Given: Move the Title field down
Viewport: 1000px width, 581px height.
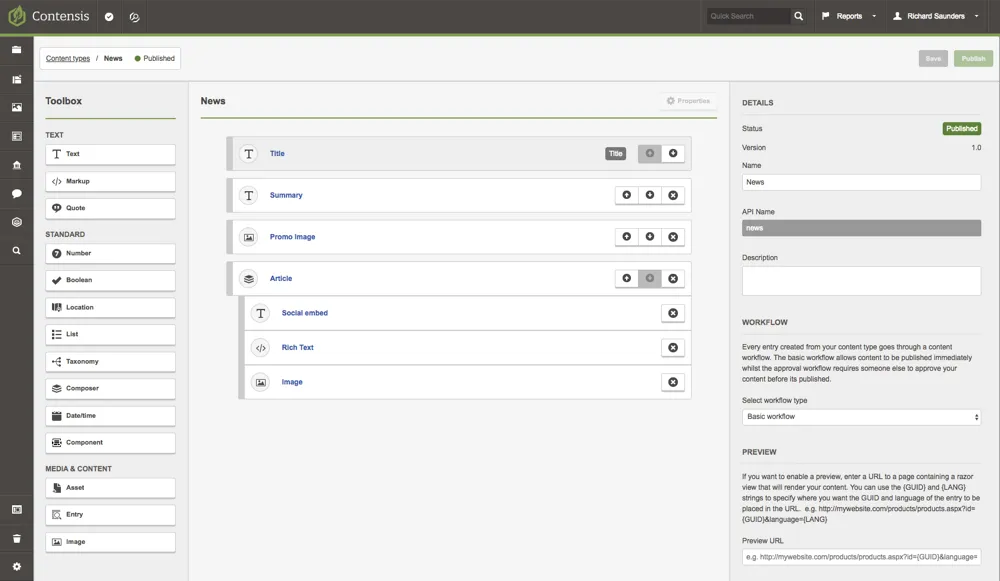Looking at the screenshot, I should 673,153.
